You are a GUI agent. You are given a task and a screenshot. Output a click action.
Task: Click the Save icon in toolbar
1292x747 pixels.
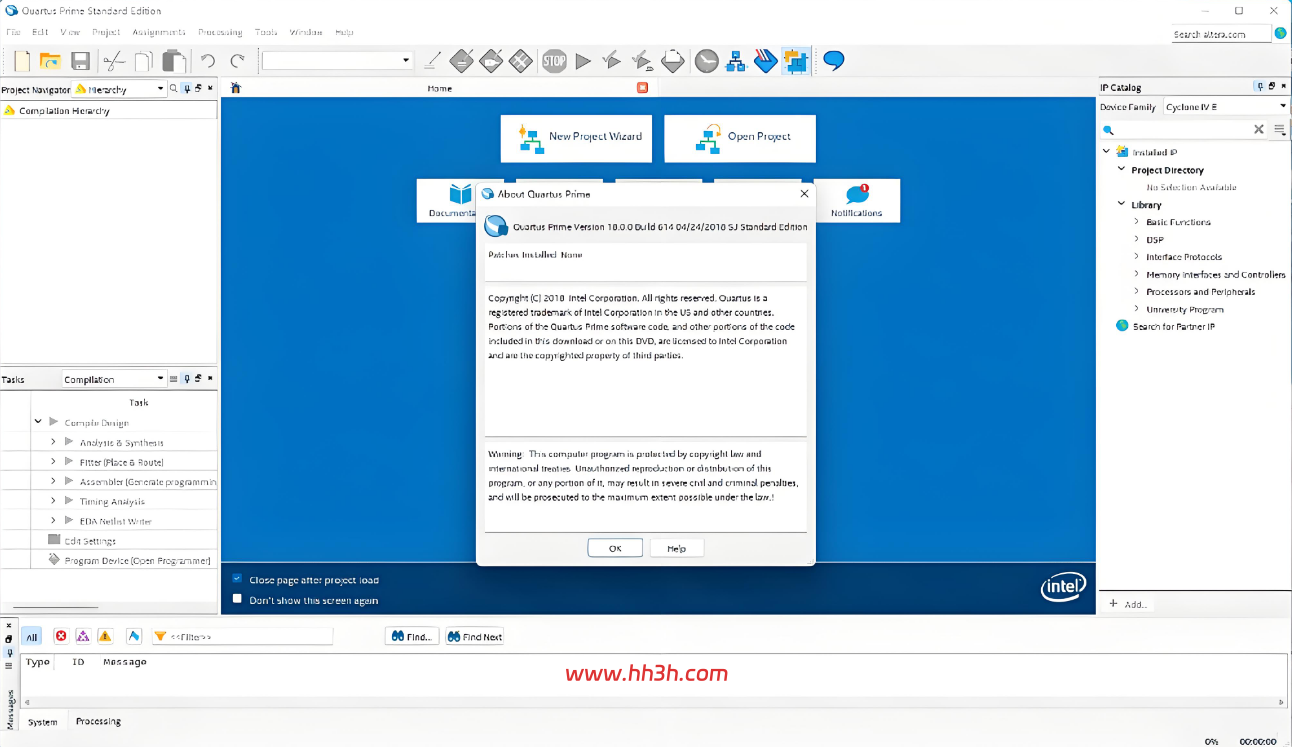81,62
